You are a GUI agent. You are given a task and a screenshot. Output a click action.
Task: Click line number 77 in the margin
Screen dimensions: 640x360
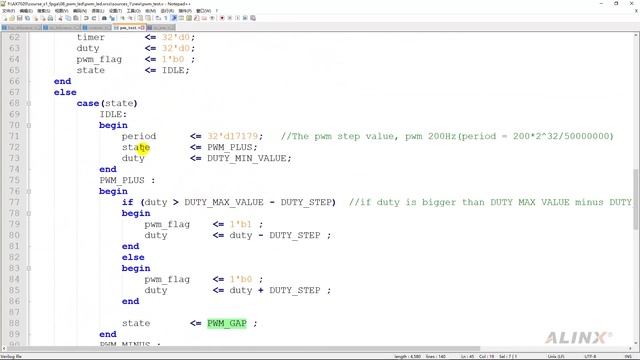(14, 202)
